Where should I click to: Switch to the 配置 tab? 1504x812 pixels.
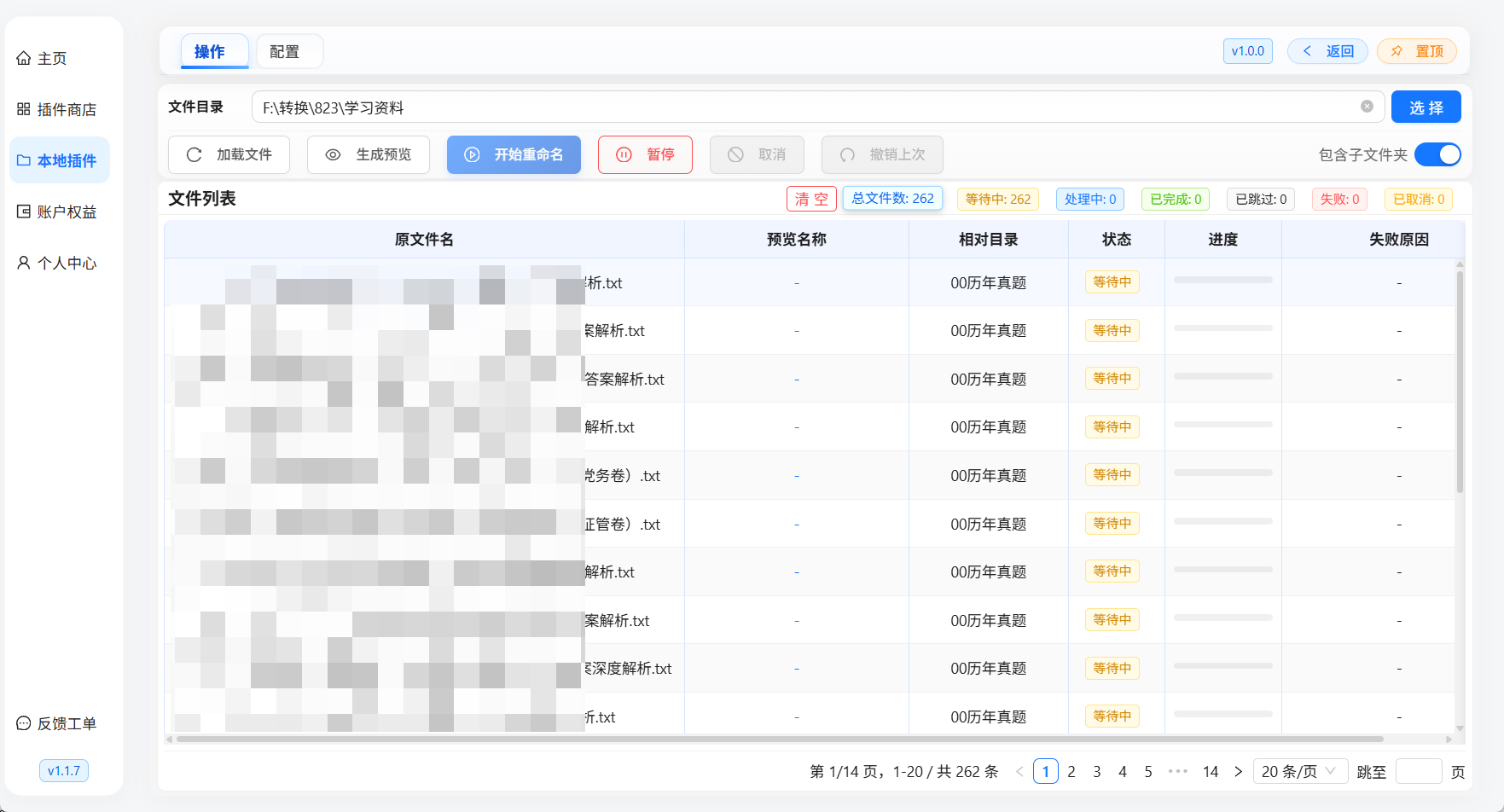(x=289, y=51)
